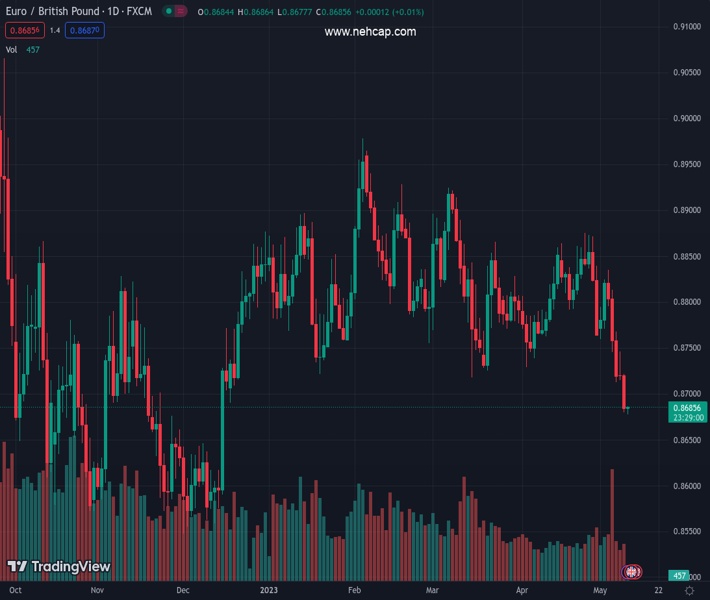The image size is (710, 600).
Task: Click the Oct label on the time axis
Action: tap(15, 591)
